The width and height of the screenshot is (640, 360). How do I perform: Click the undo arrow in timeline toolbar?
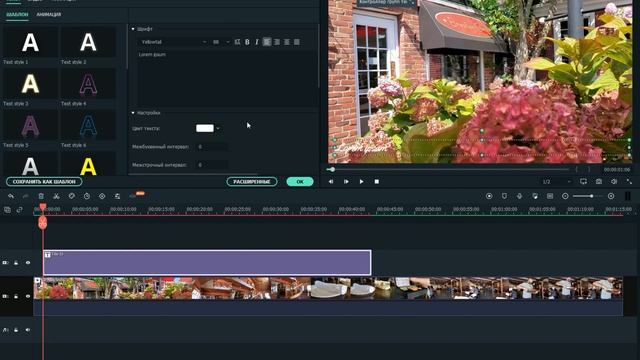click(11, 196)
